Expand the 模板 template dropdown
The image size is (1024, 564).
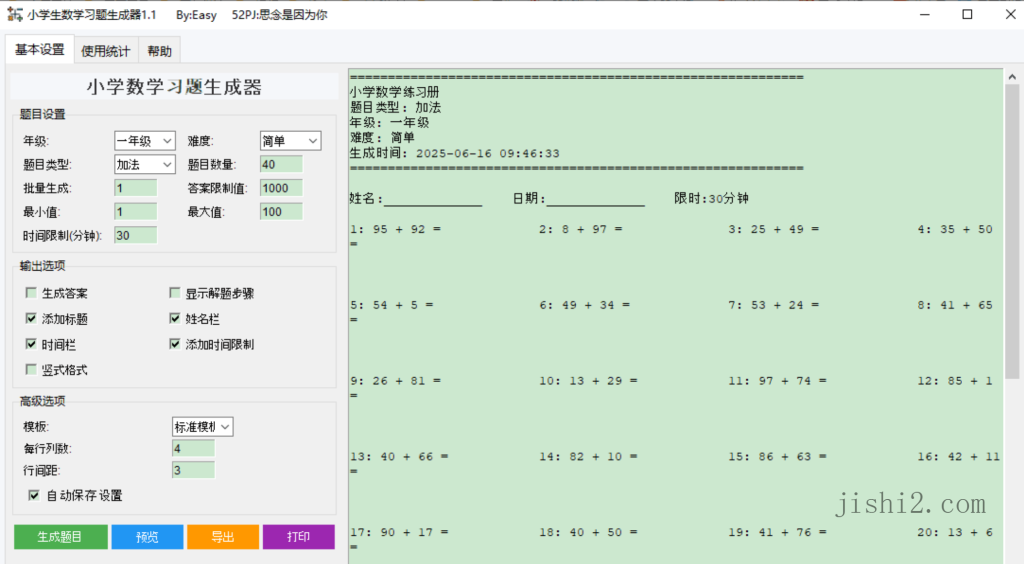point(202,427)
